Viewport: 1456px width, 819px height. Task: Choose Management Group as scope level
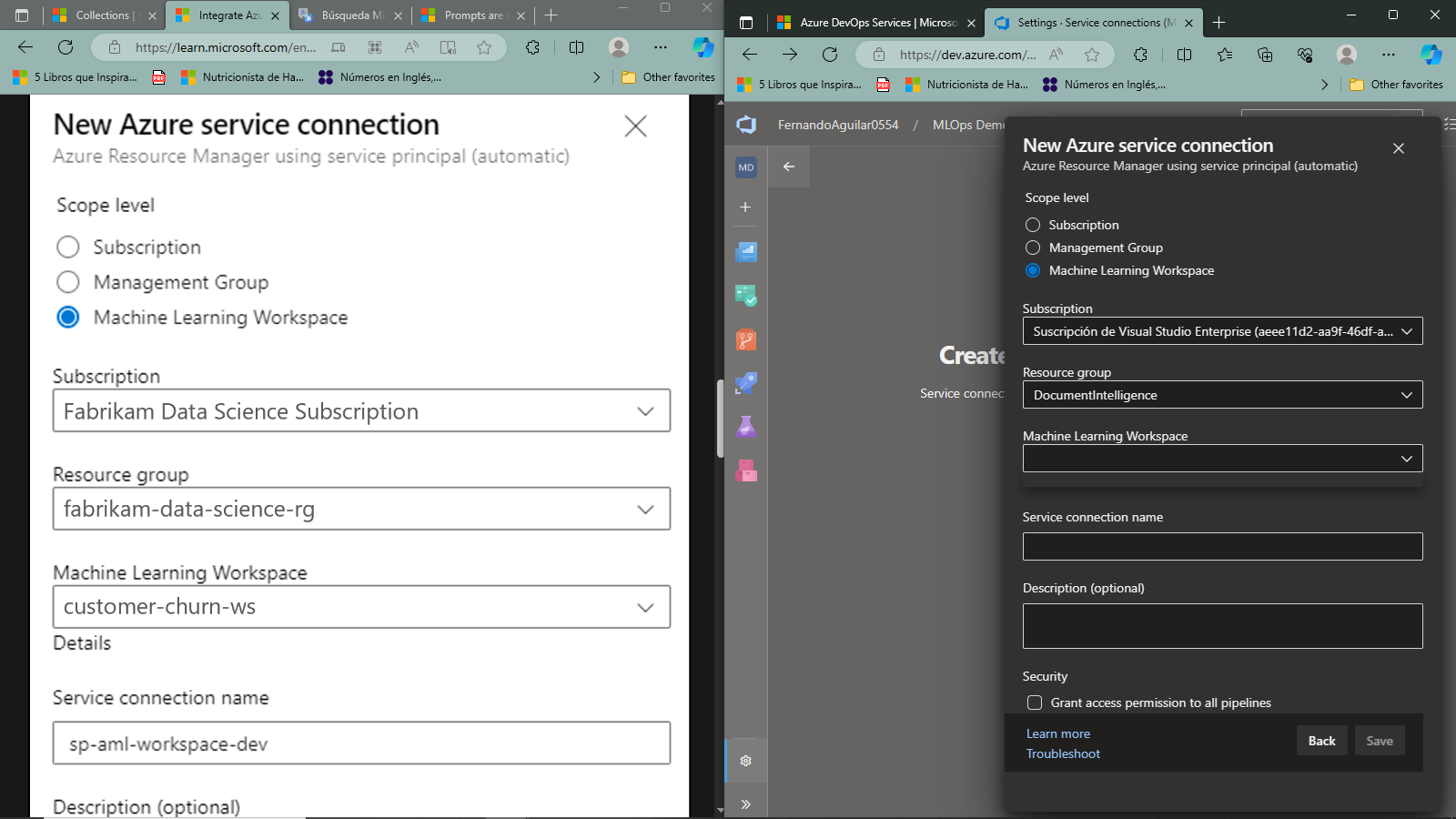[1033, 248]
